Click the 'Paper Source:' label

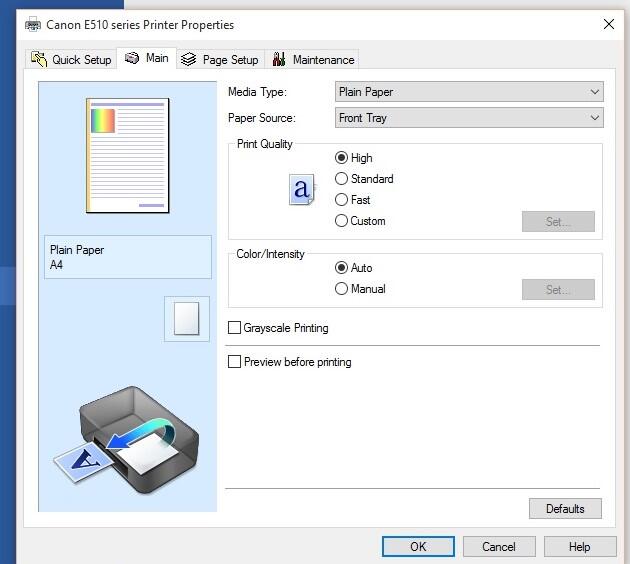(262, 118)
